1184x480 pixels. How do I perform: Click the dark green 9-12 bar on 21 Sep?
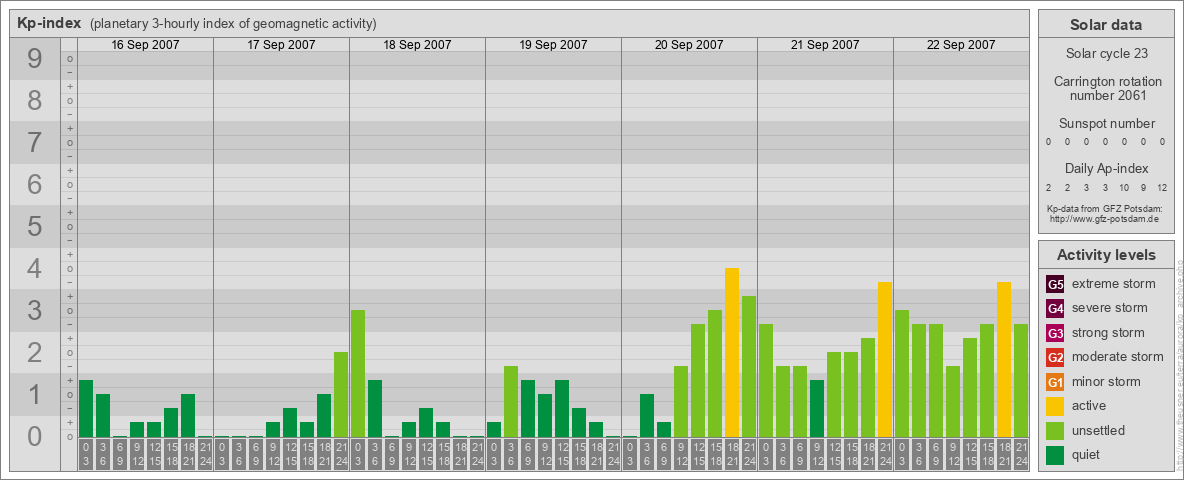pos(817,408)
